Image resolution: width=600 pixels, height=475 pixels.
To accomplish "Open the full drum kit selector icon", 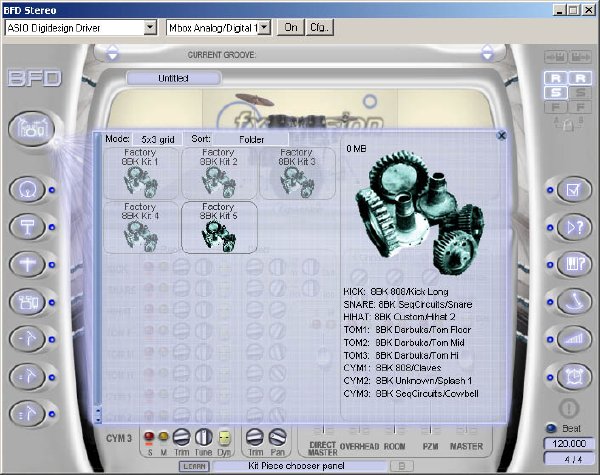I will click(x=31, y=129).
